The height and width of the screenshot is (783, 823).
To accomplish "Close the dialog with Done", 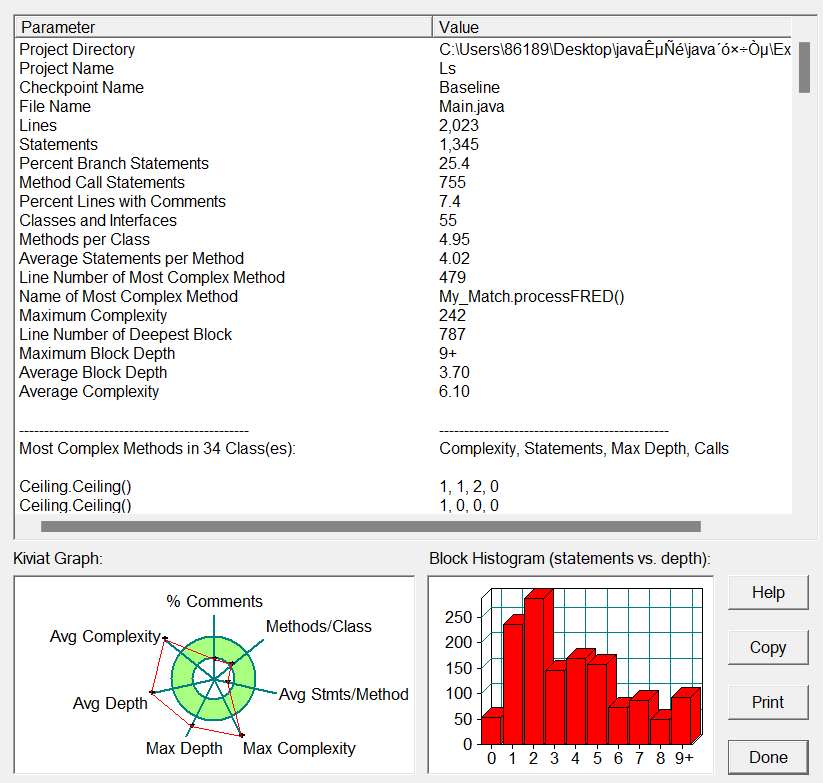I will pos(768,757).
